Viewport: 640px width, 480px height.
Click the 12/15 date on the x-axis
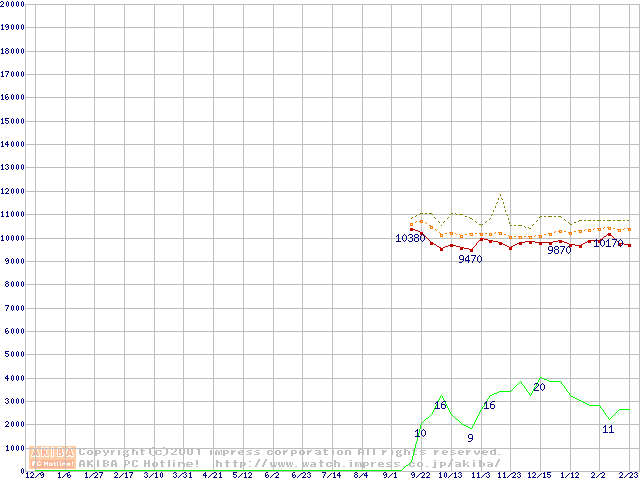(540, 475)
